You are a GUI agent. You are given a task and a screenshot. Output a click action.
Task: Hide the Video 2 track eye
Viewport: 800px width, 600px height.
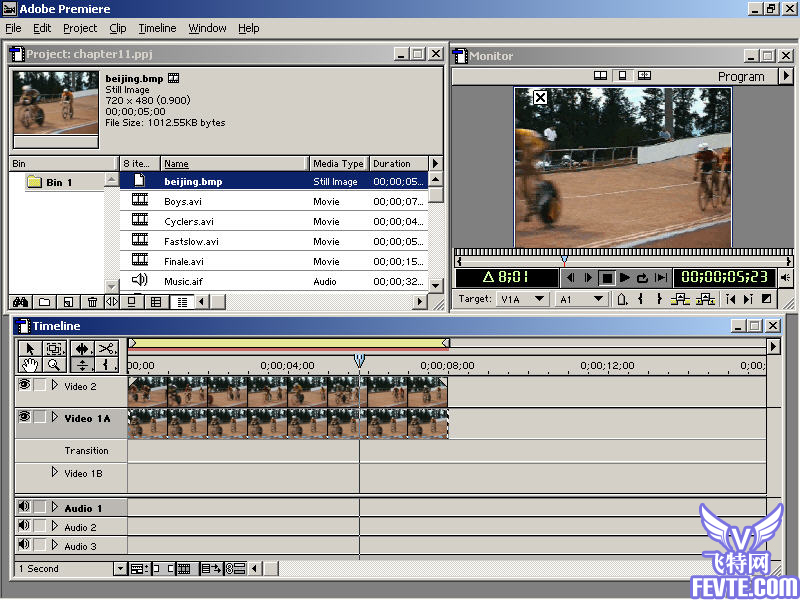point(24,385)
